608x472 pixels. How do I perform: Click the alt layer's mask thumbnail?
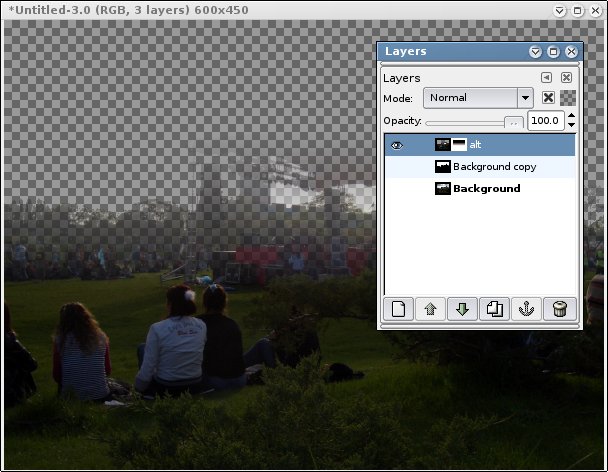pyautogui.click(x=460, y=145)
